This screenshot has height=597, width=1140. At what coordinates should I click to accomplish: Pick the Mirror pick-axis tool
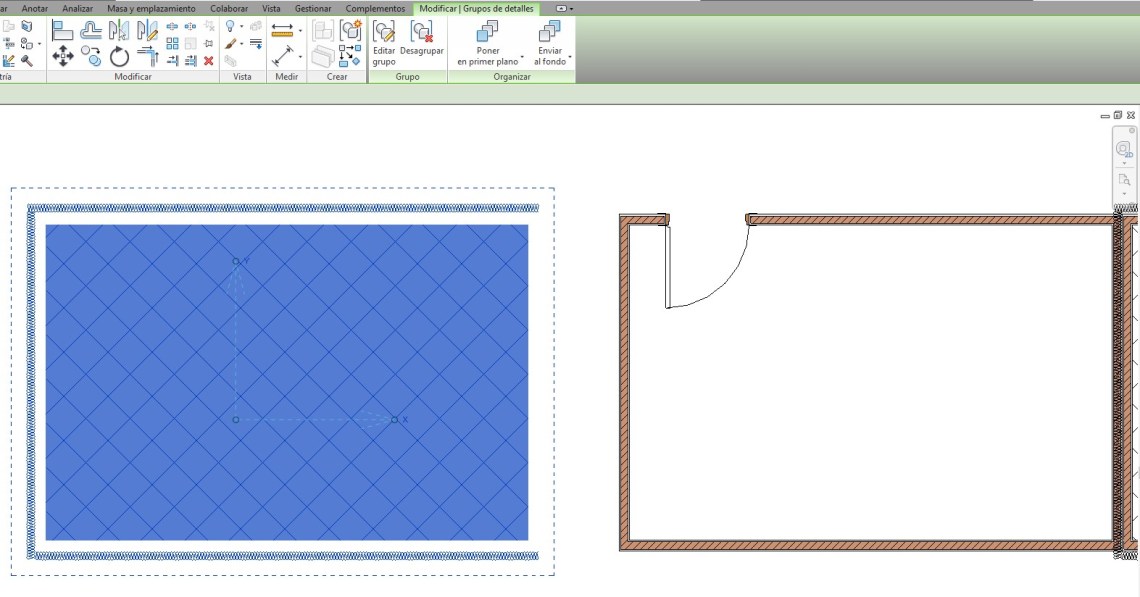pyautogui.click(x=119, y=30)
